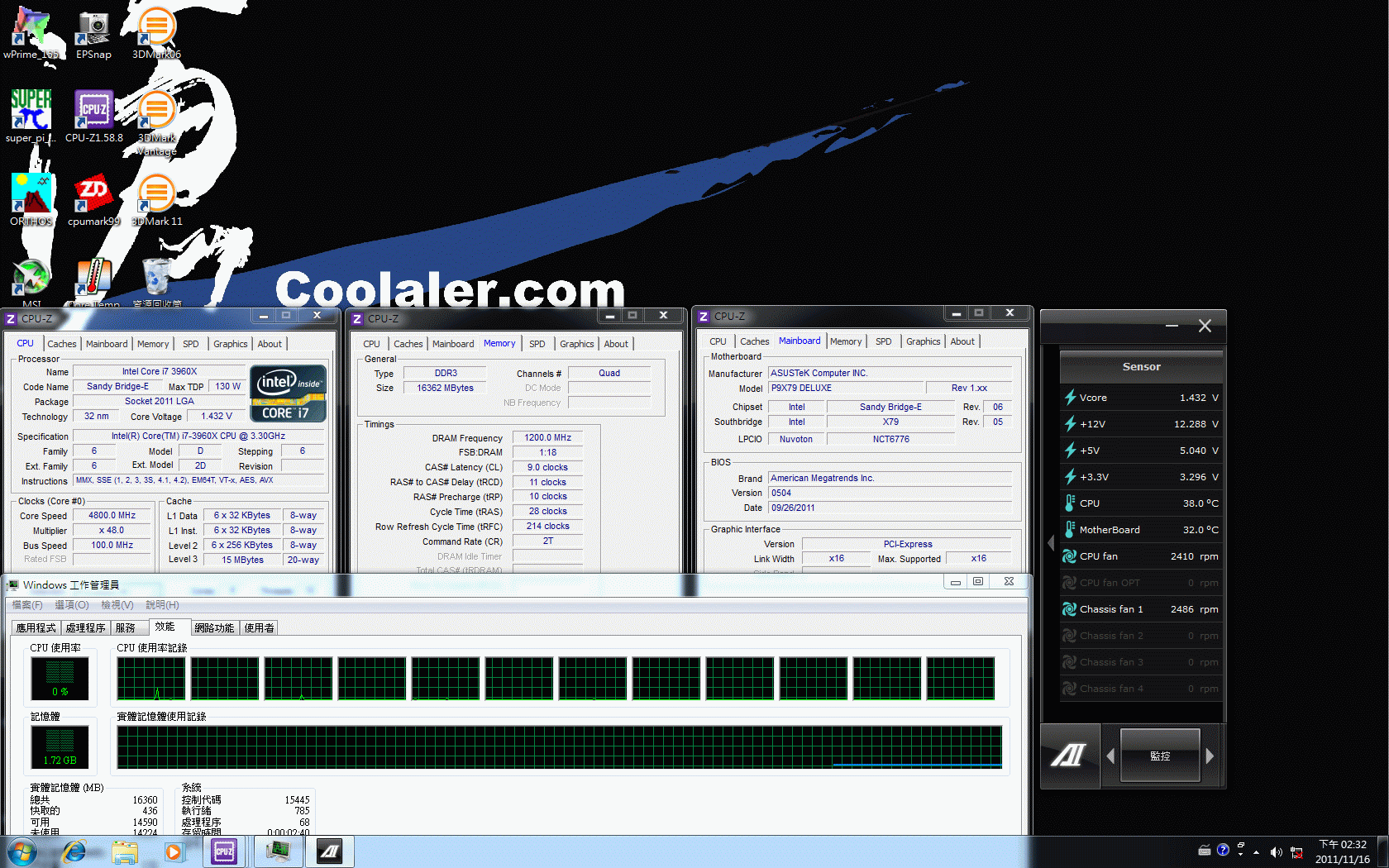Click the AI Suite right arrow next to 監控

(x=1210, y=756)
